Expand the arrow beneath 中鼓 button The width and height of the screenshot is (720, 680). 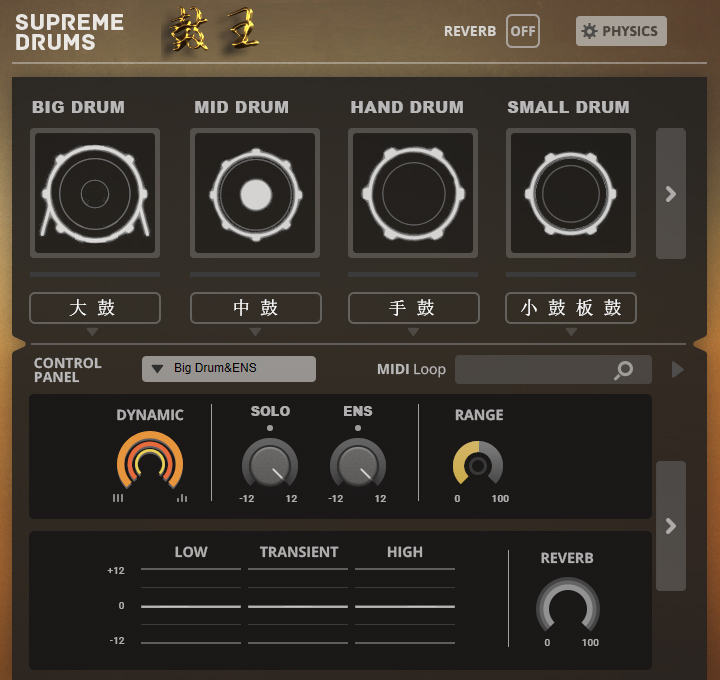click(x=255, y=332)
